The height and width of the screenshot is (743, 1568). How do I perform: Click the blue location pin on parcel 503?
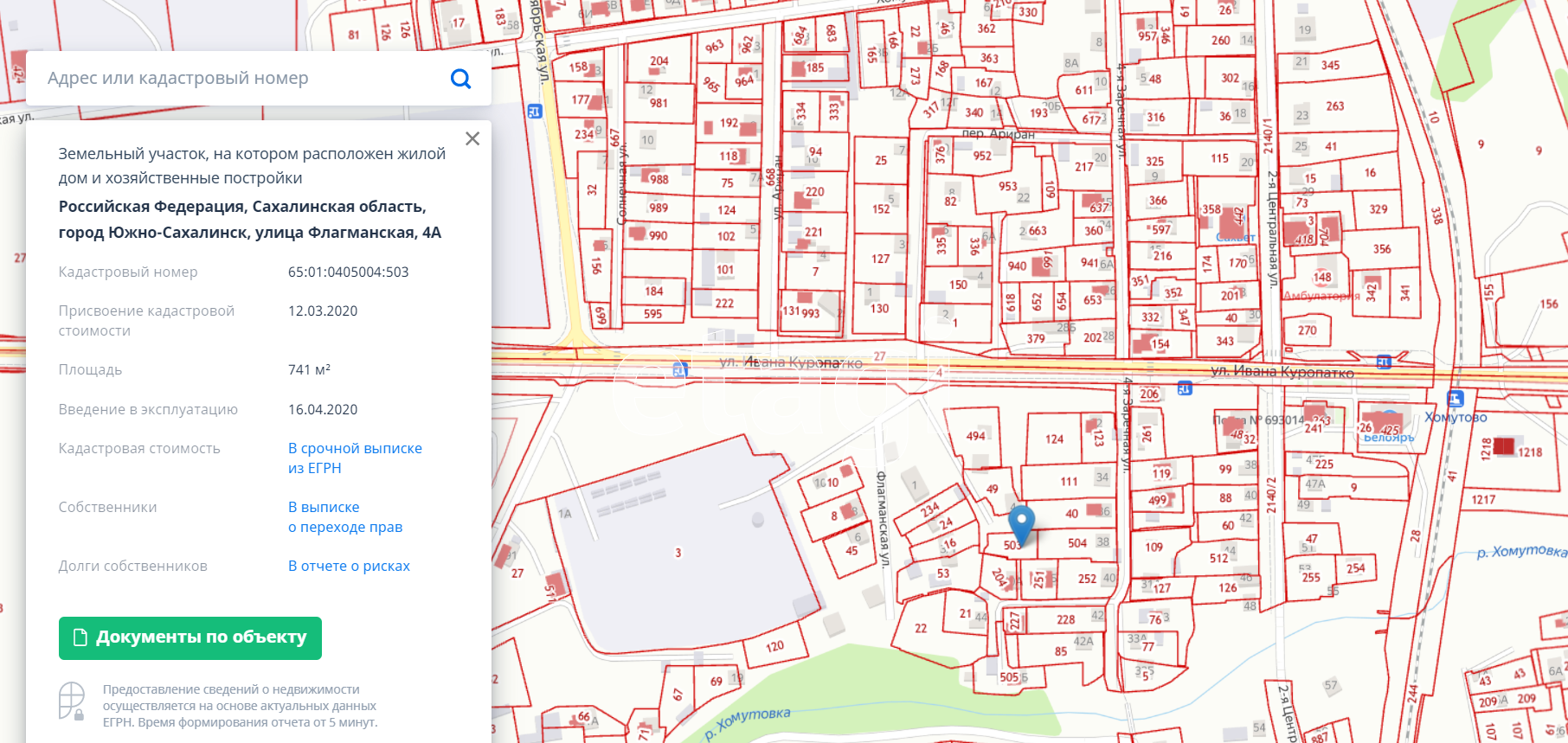coord(1022,522)
